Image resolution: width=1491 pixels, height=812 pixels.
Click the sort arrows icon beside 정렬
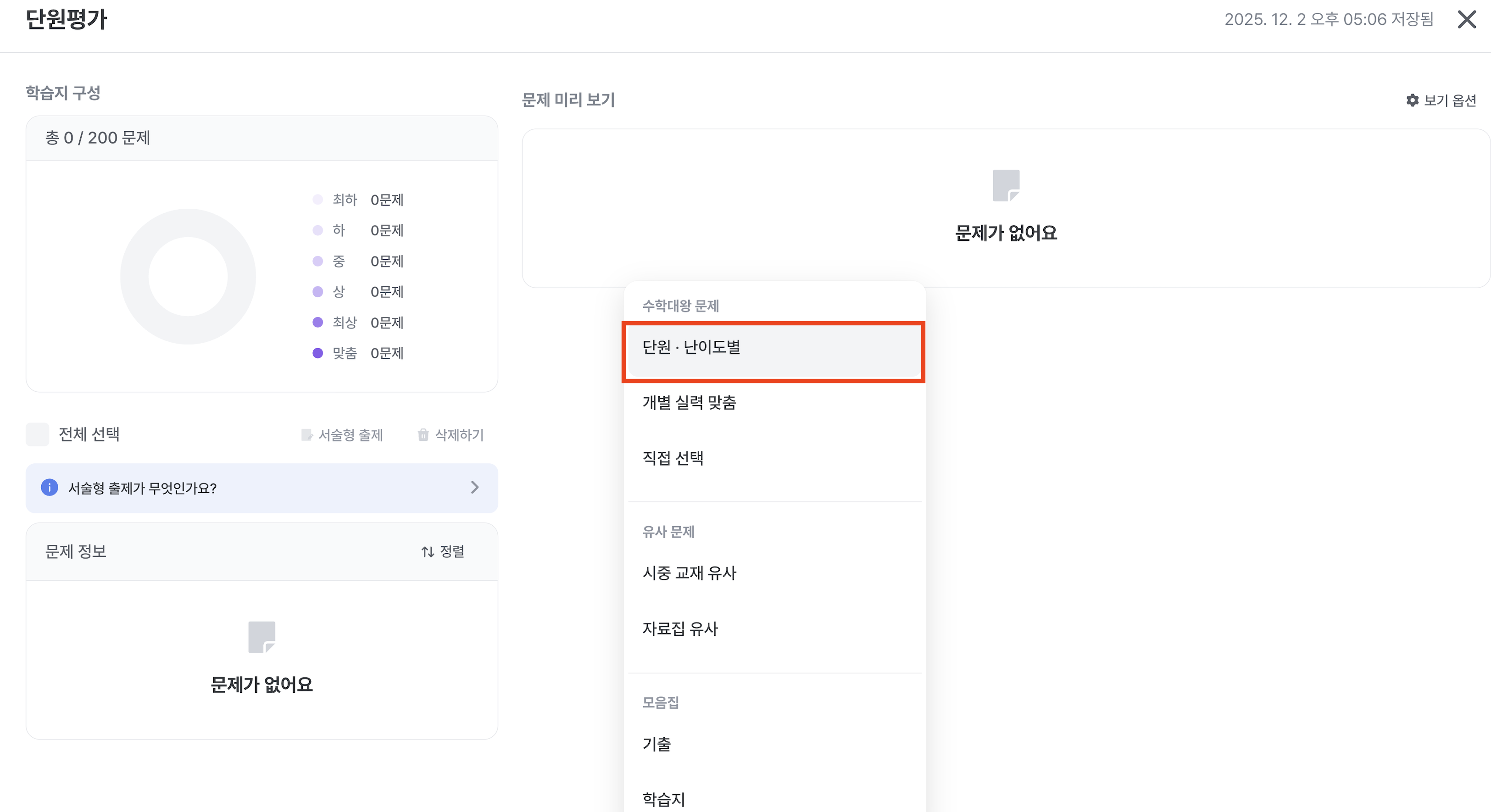coord(428,551)
